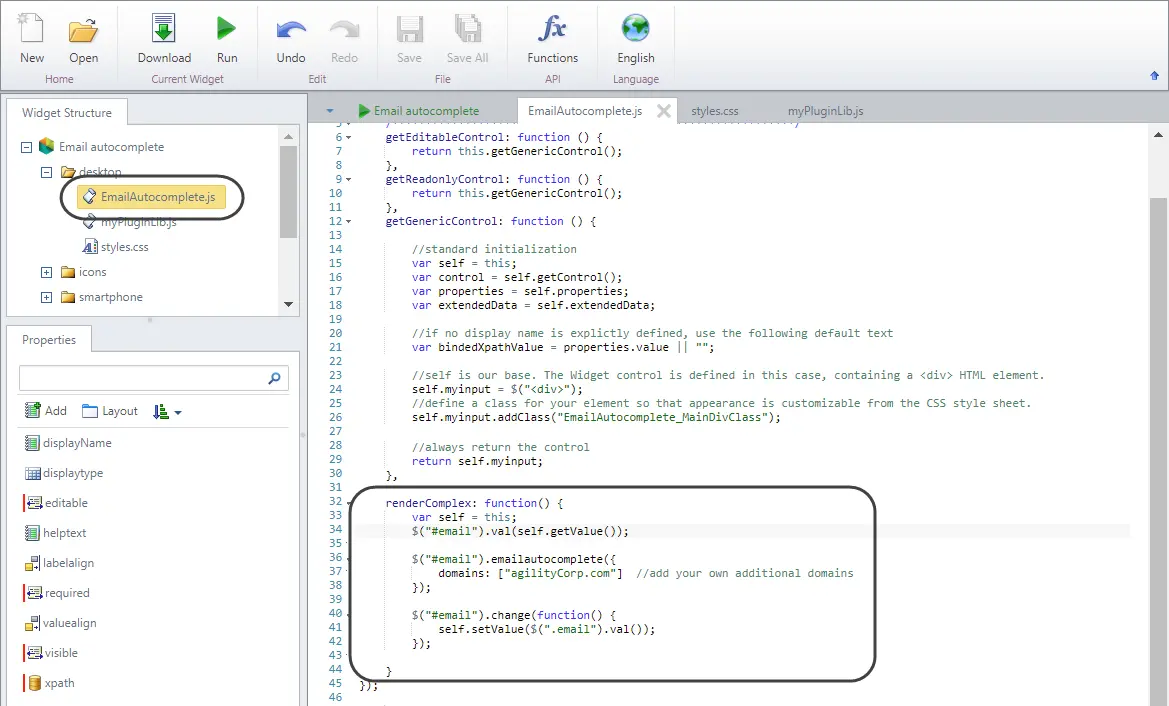Fold the renderComplex block at line 32
1169x706 pixels.
tap(348, 502)
